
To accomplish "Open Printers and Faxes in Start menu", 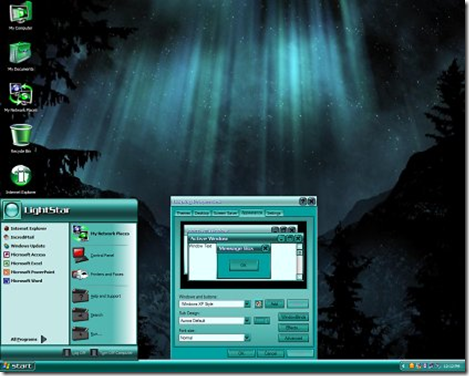I will pos(98,274).
